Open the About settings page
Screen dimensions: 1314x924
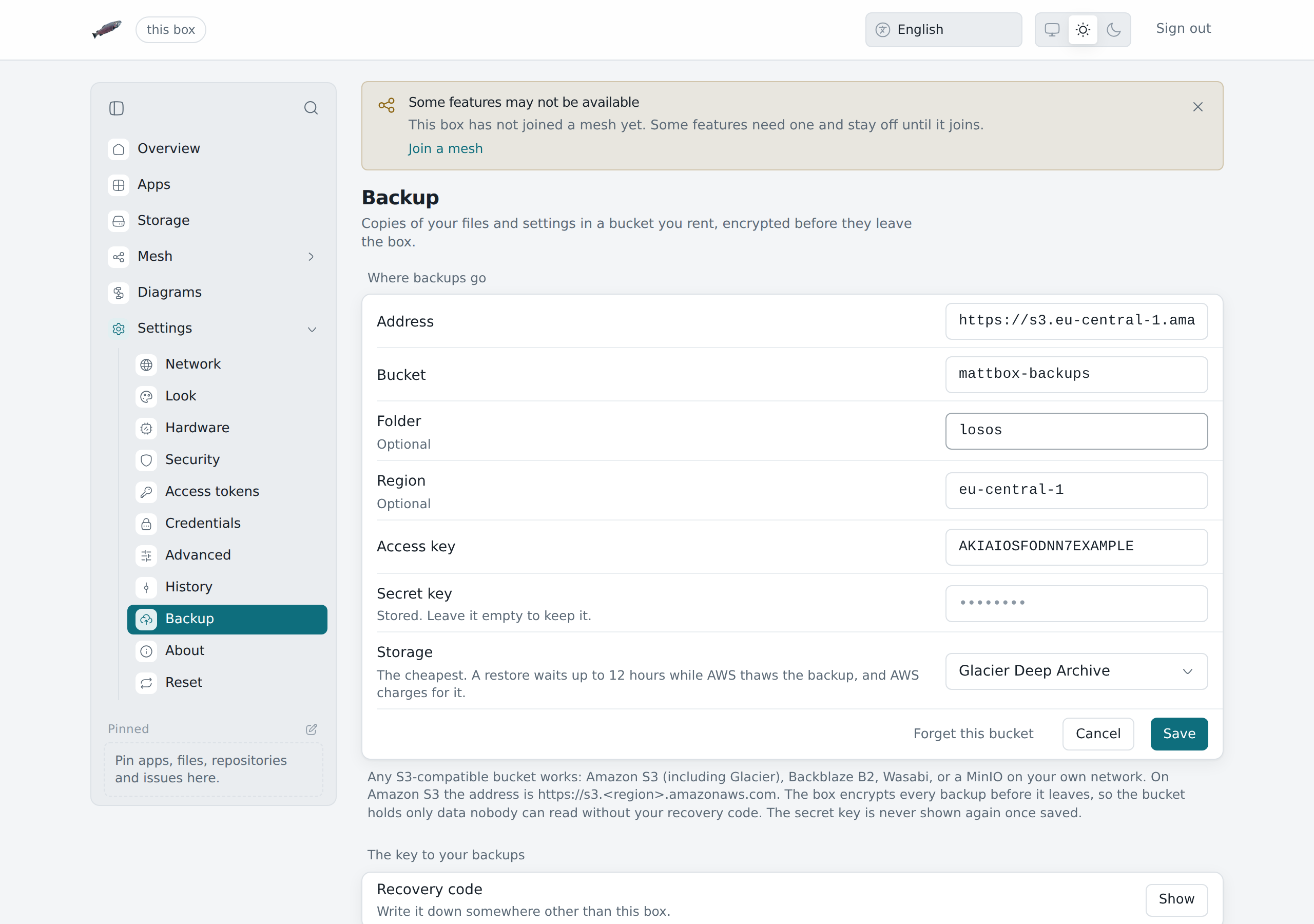227,651
